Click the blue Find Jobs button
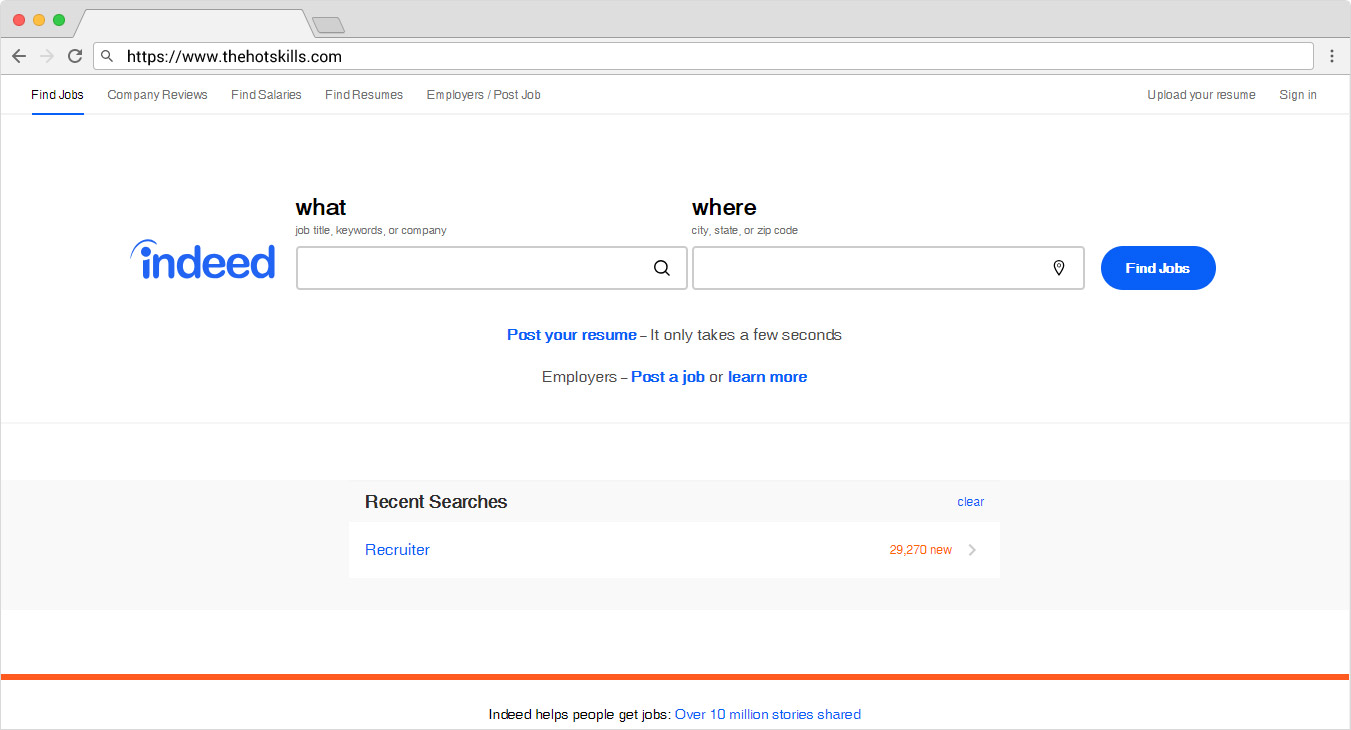This screenshot has height=730, width=1351. tap(1158, 268)
